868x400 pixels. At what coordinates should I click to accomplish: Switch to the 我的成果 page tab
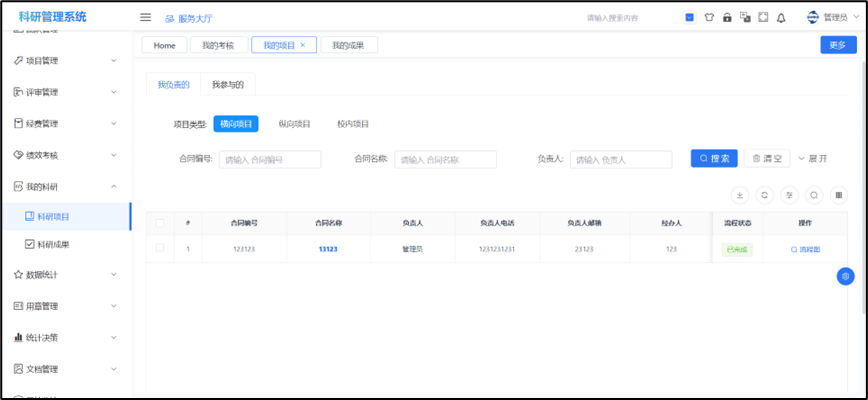tap(349, 45)
